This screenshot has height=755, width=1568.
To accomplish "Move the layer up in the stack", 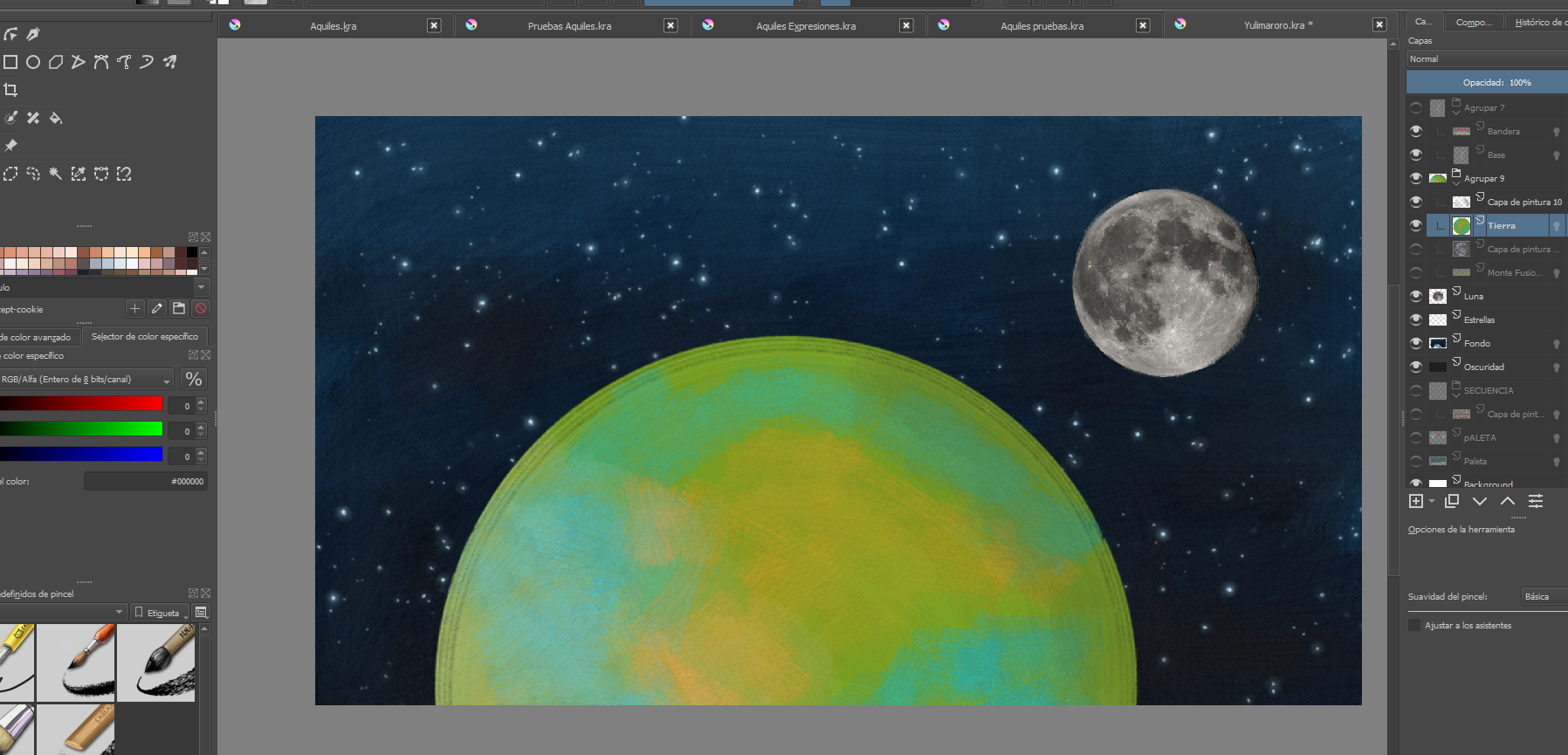I will tap(1508, 501).
